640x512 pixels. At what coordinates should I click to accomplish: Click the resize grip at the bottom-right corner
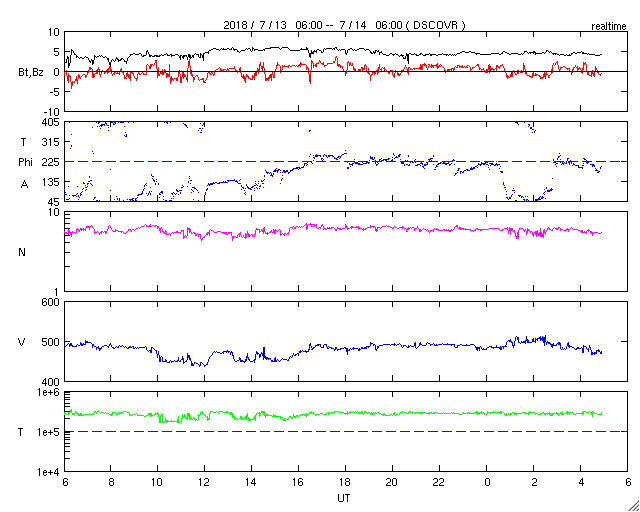pos(633,506)
